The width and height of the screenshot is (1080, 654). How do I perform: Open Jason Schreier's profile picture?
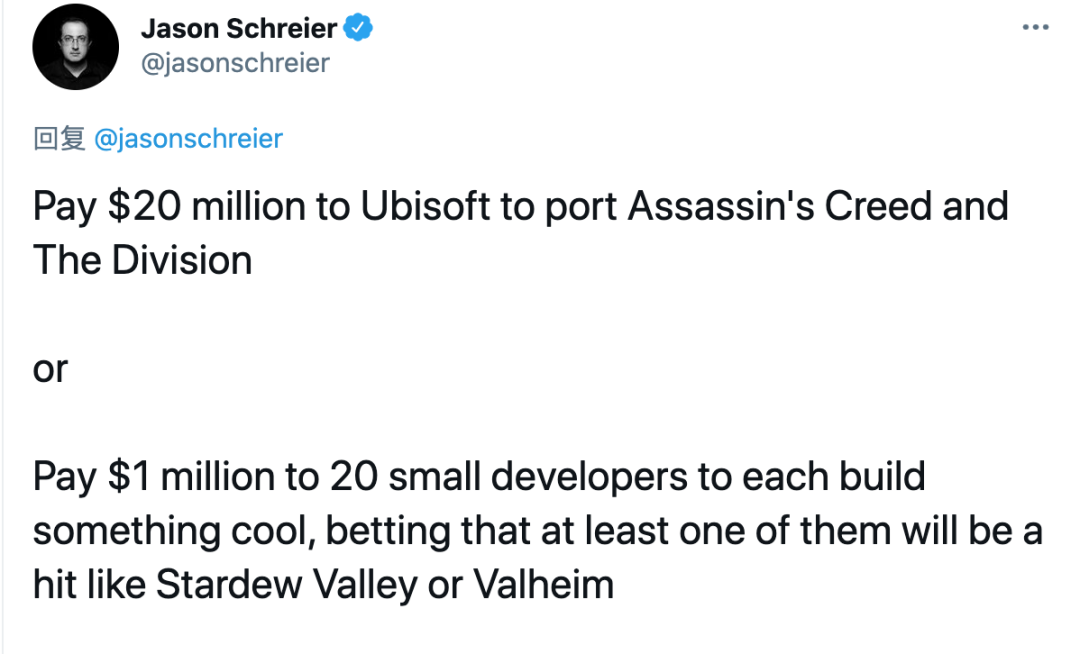tap(76, 47)
